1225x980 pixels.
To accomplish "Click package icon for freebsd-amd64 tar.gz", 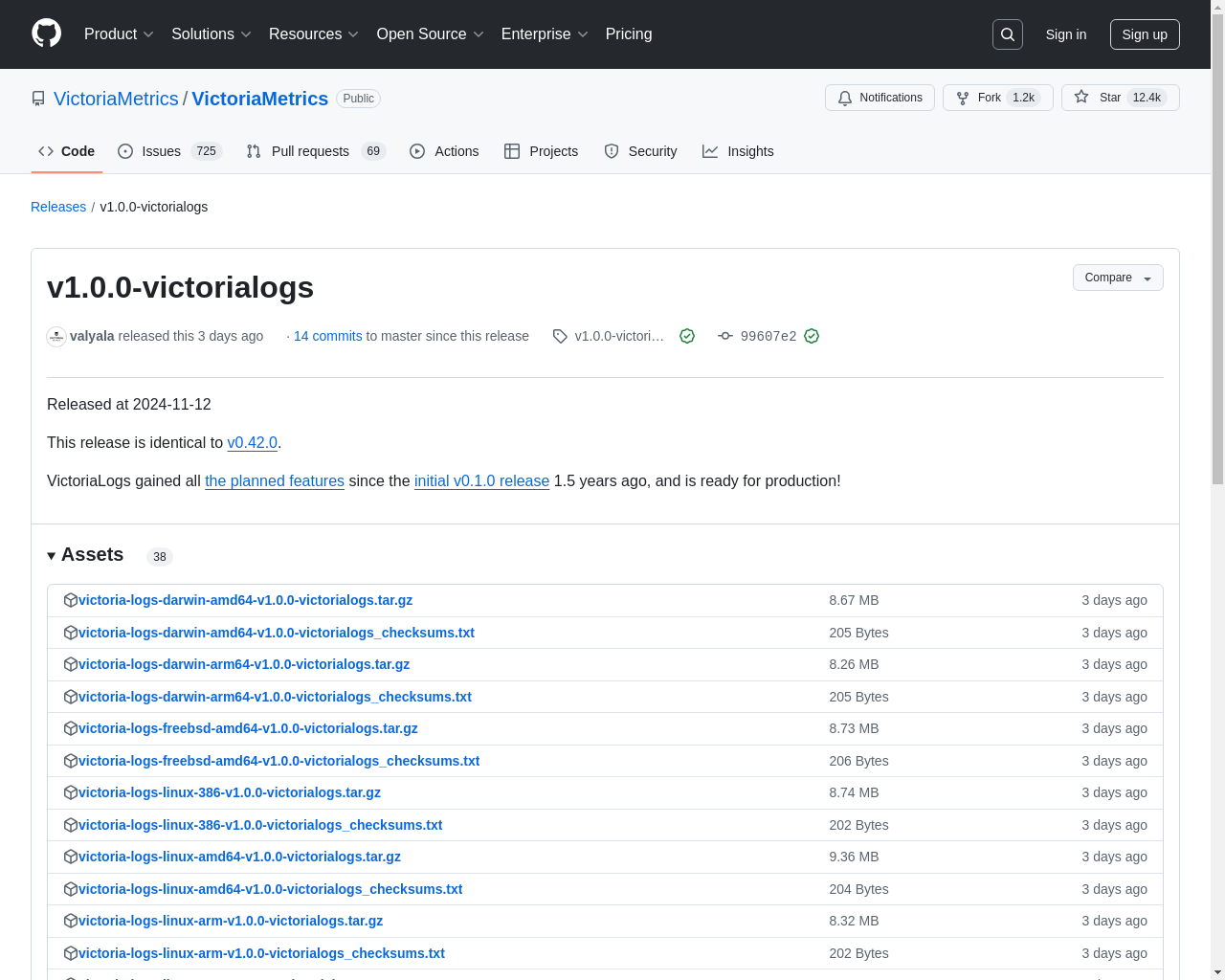I will (71, 728).
